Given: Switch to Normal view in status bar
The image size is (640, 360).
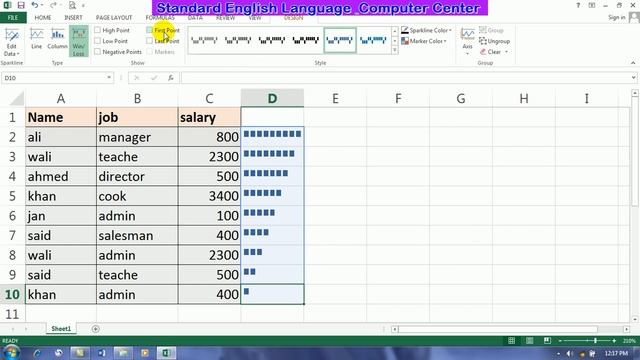Looking at the screenshot, I should point(511,340).
